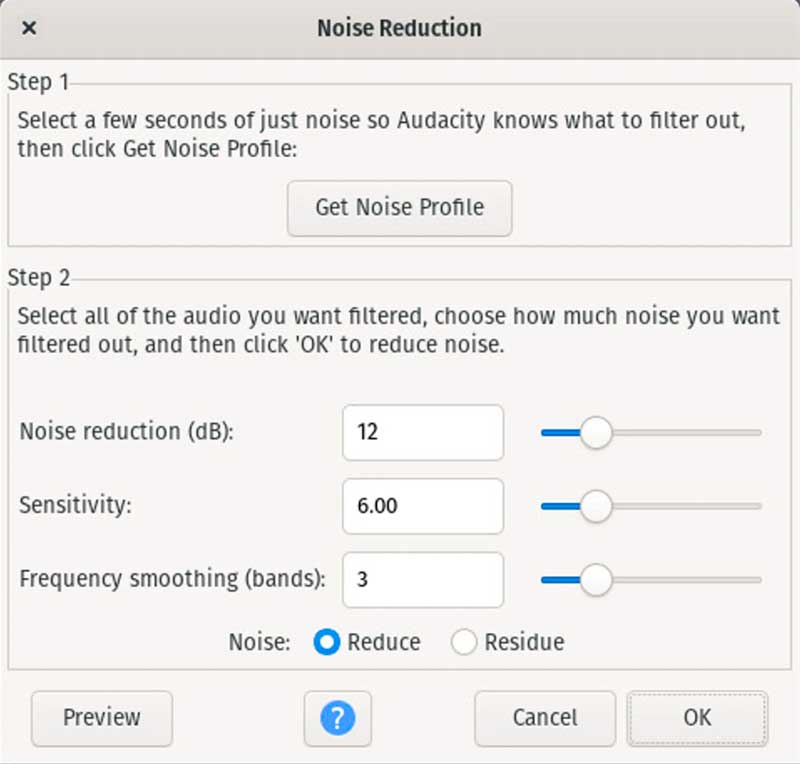Open the help question mark icon

click(338, 718)
